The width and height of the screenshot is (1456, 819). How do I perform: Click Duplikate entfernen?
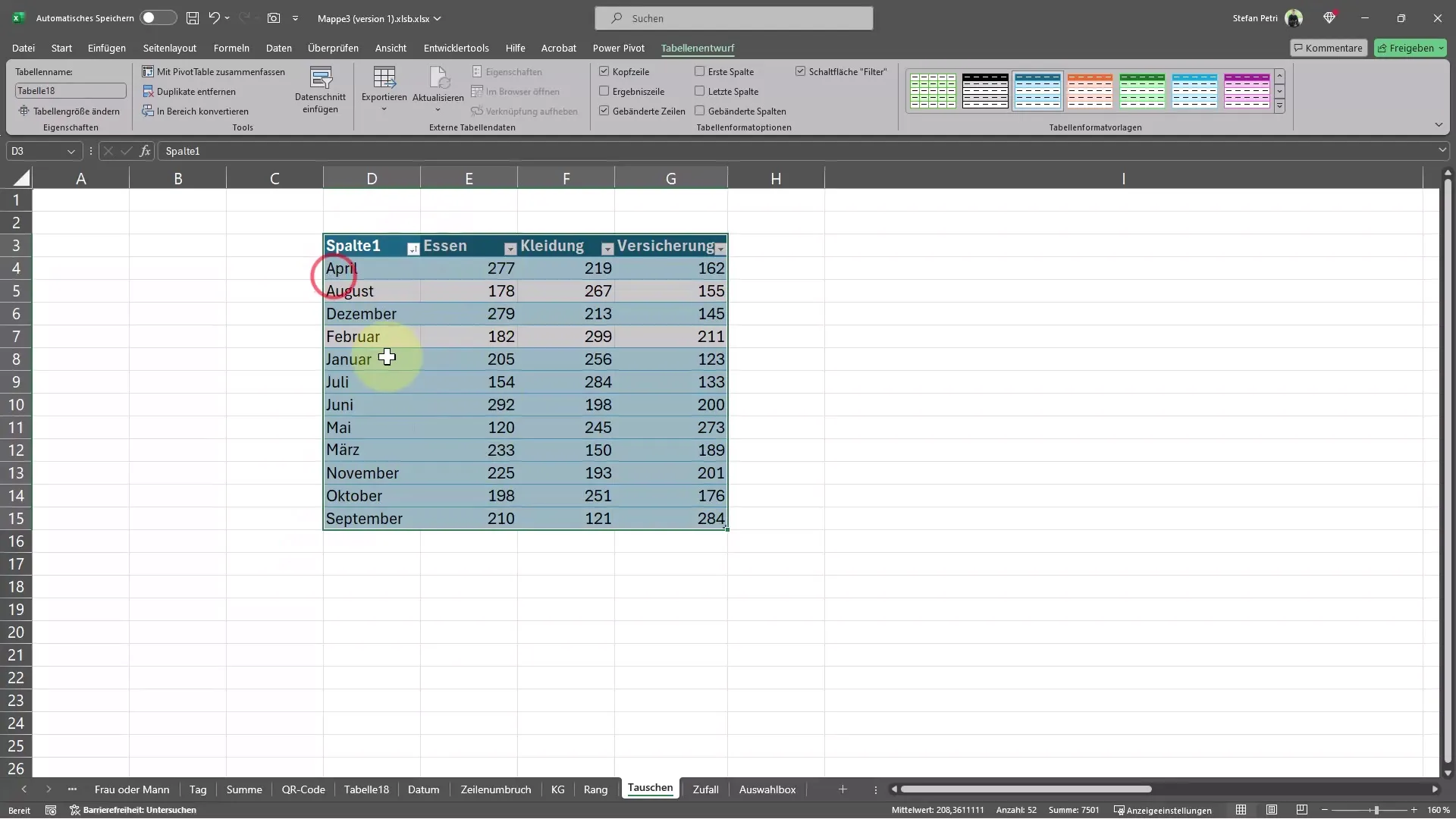(189, 91)
